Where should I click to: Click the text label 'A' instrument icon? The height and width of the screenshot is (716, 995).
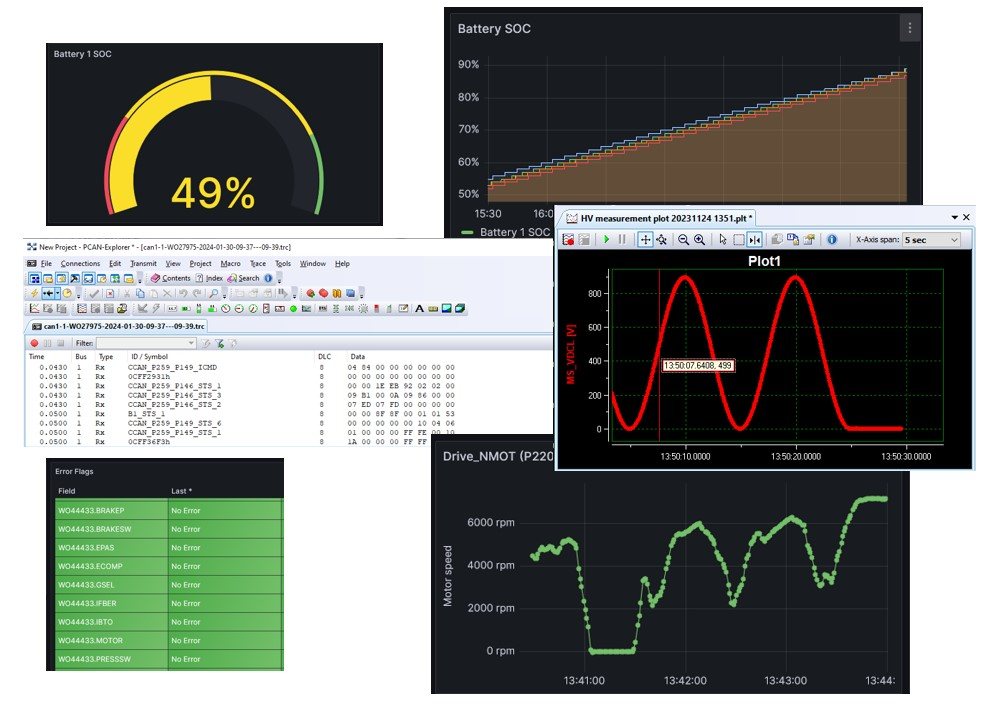[419, 308]
